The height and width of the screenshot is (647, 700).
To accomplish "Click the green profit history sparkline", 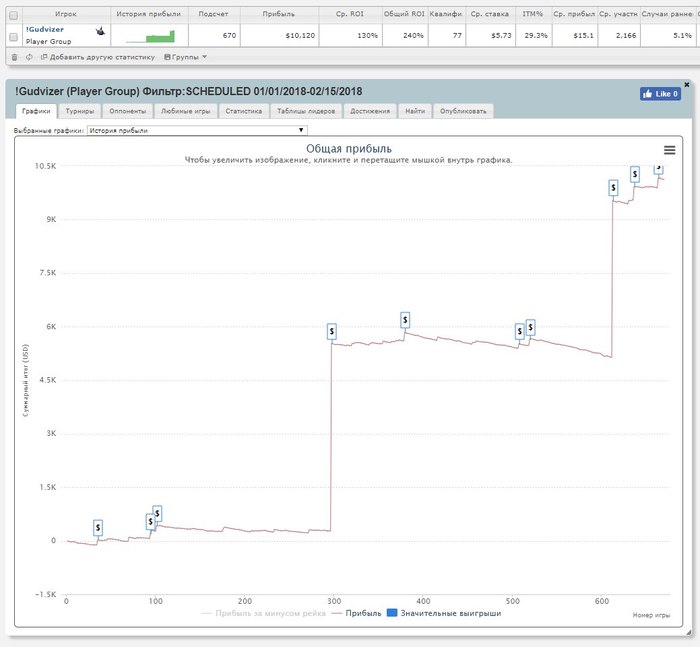I will (150, 37).
